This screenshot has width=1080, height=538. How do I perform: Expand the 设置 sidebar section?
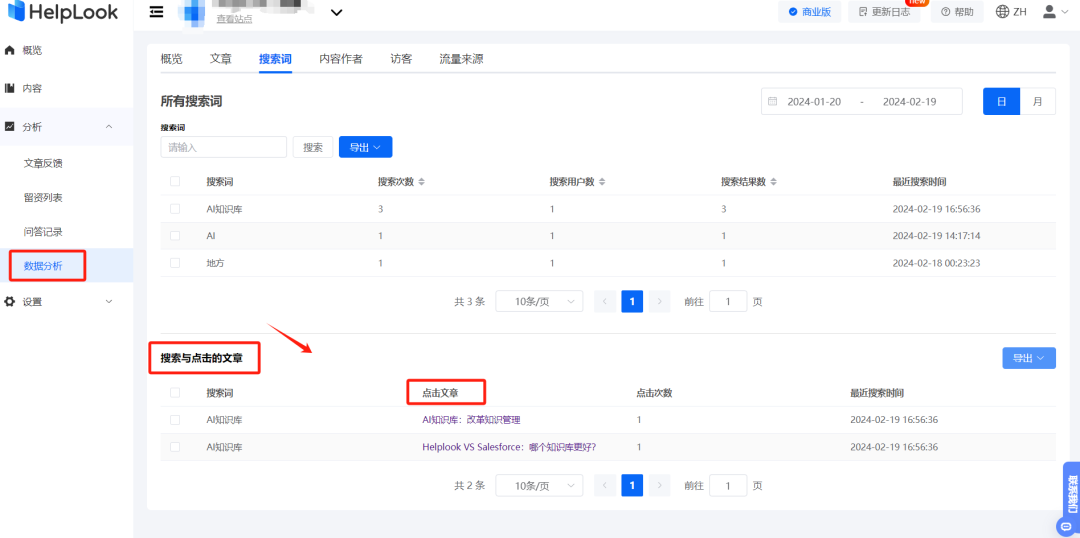click(x=66, y=302)
